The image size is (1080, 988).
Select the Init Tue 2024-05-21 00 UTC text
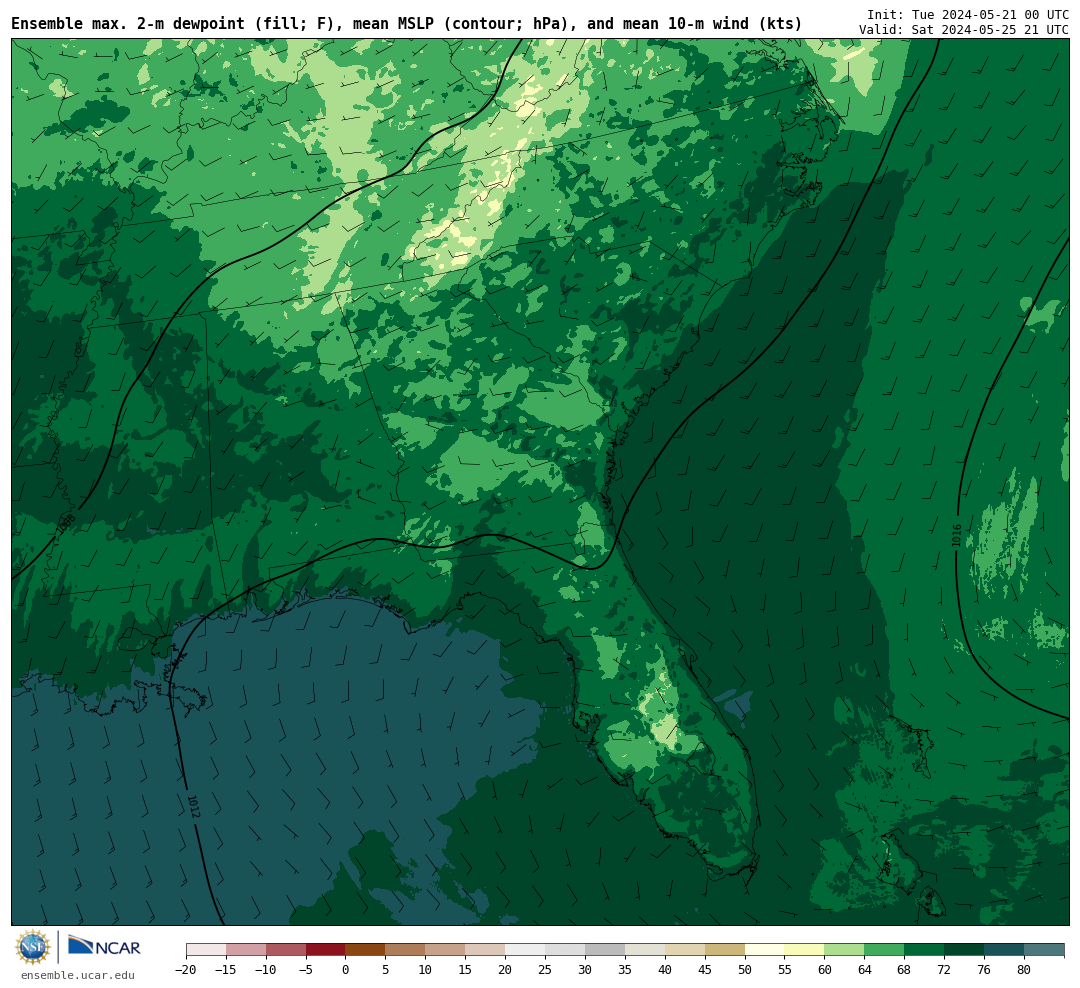pyautogui.click(x=968, y=14)
